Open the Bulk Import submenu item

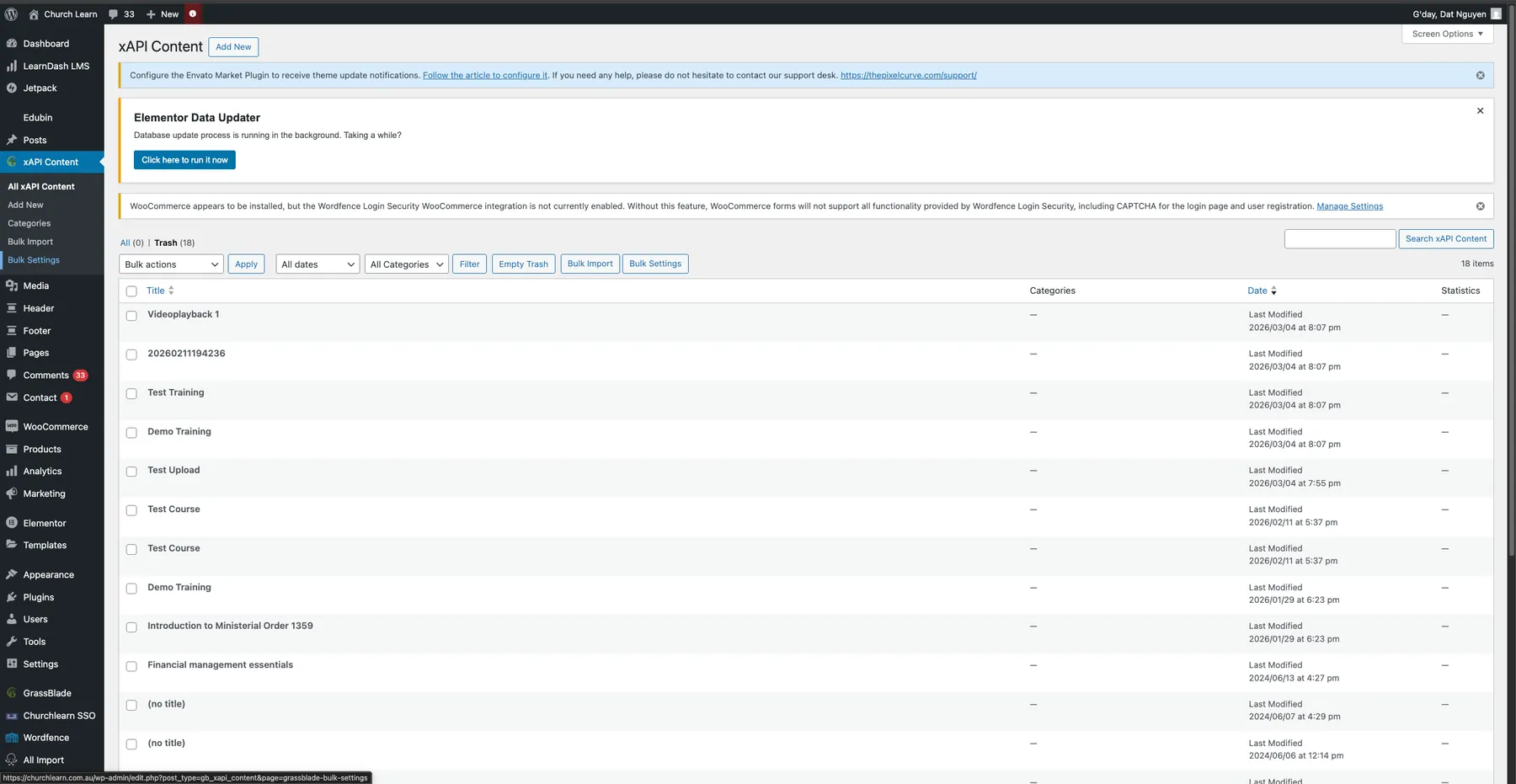click(x=30, y=242)
